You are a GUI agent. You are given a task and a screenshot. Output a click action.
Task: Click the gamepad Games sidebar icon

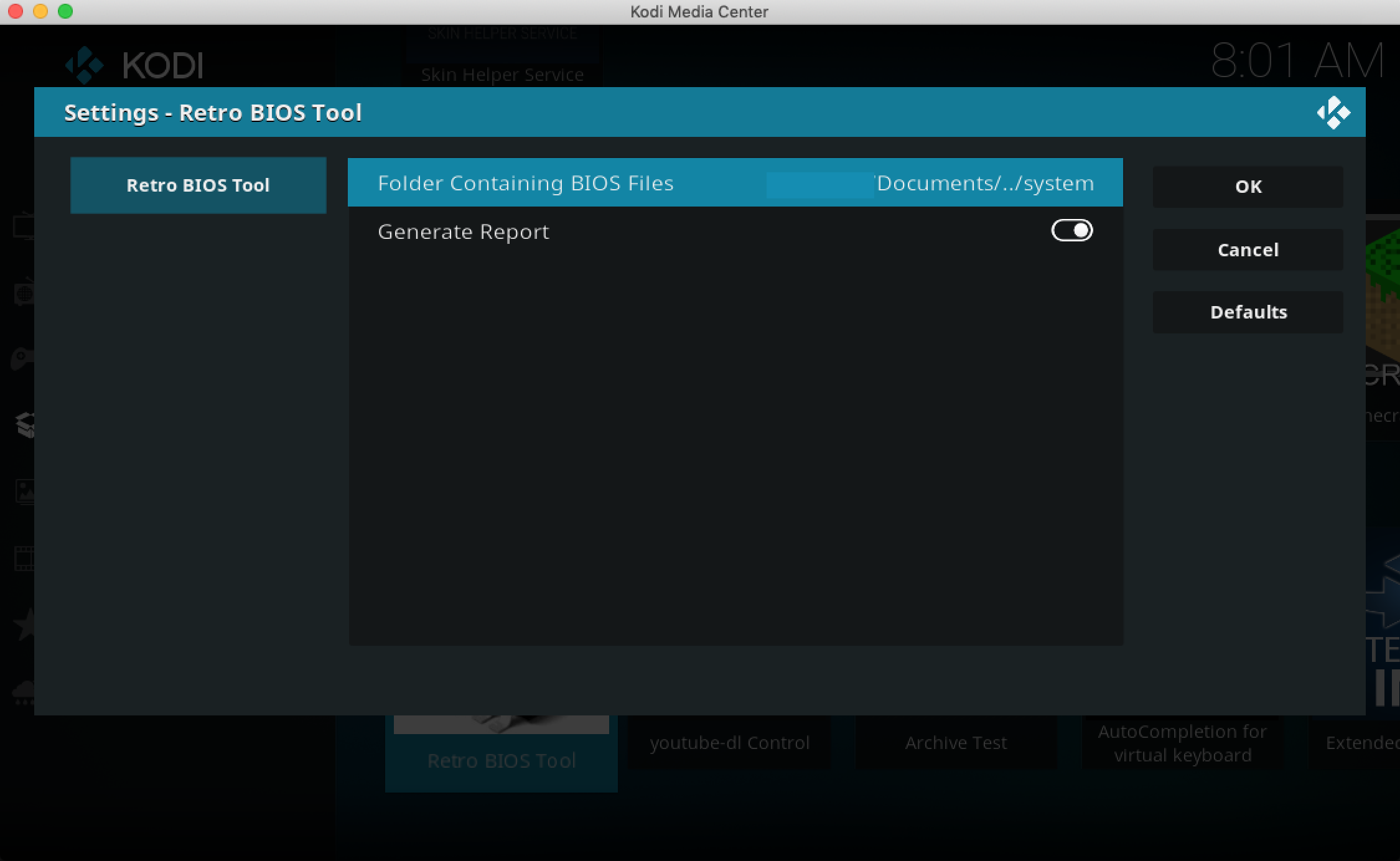click(22, 359)
